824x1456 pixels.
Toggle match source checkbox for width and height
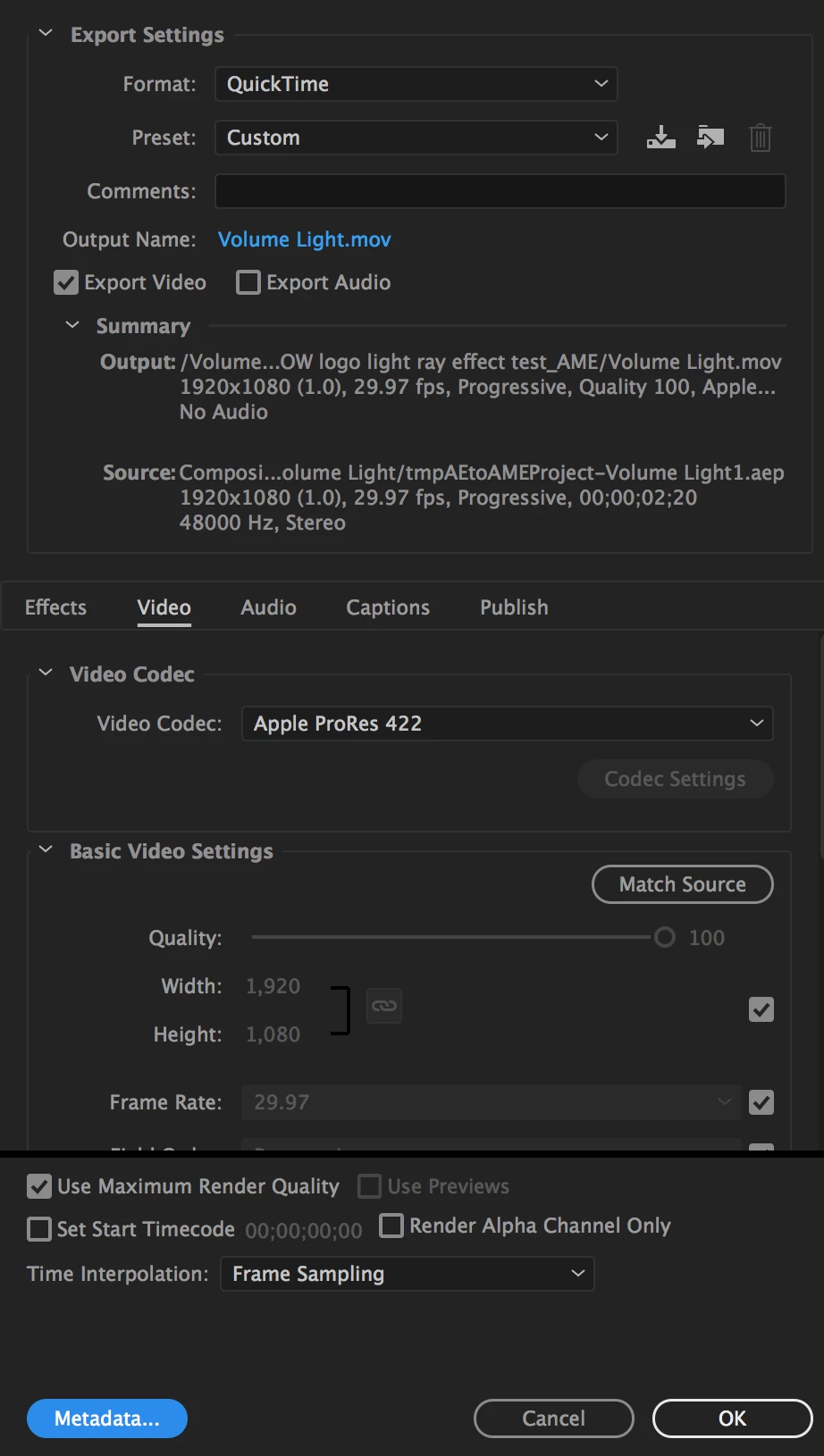pyautogui.click(x=761, y=1009)
